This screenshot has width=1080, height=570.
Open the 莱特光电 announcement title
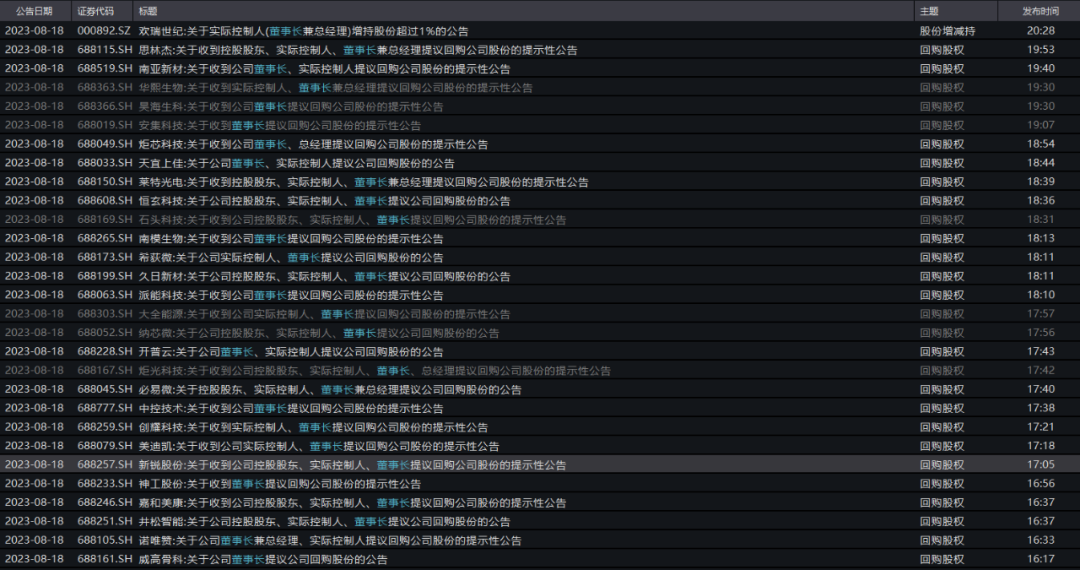coord(364,182)
